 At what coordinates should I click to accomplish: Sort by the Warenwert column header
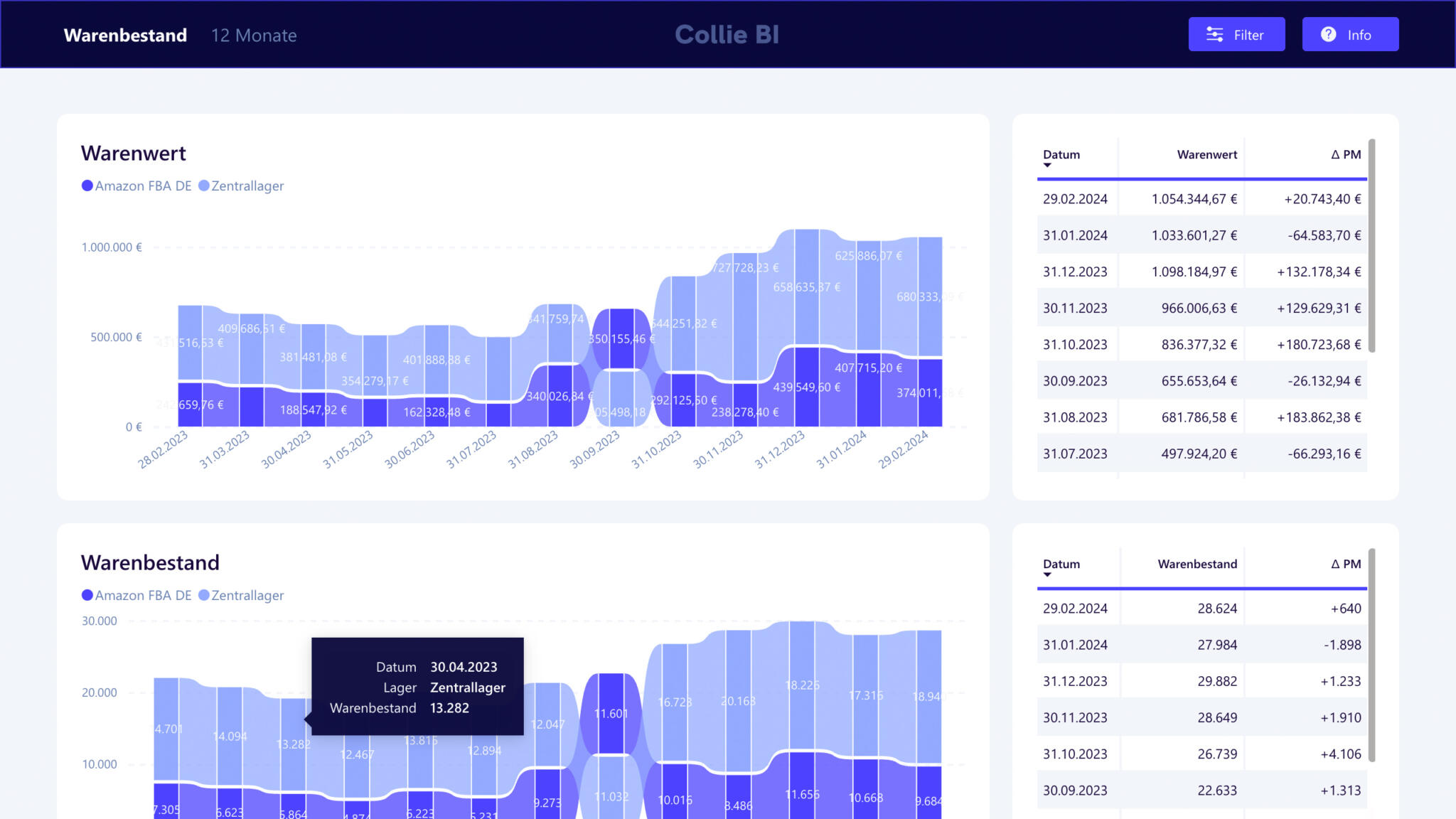coord(1206,155)
